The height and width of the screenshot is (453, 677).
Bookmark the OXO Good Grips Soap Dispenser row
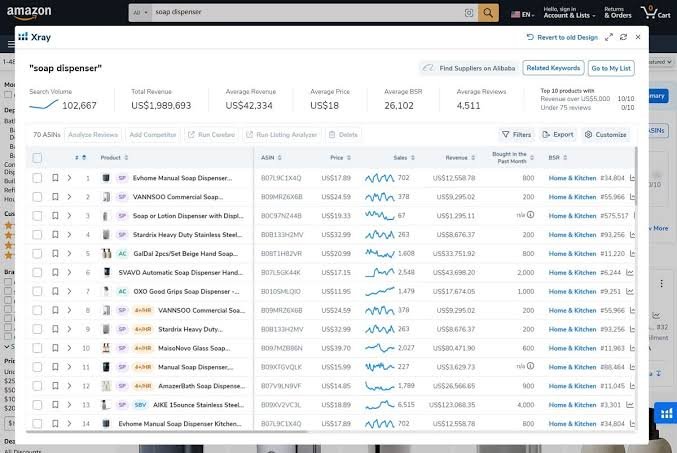coord(55,291)
